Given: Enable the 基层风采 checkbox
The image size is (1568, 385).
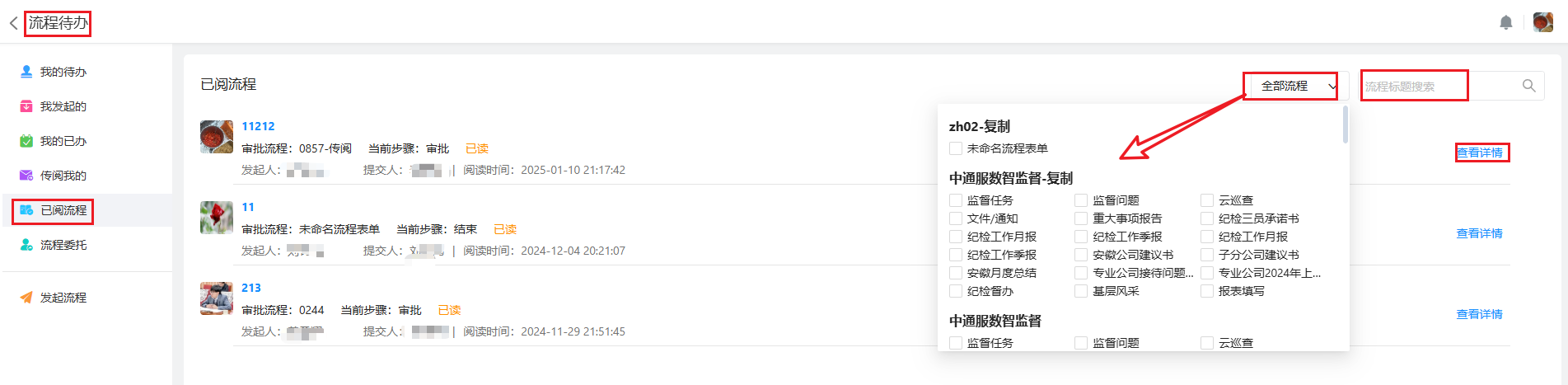Looking at the screenshot, I should (x=1081, y=291).
